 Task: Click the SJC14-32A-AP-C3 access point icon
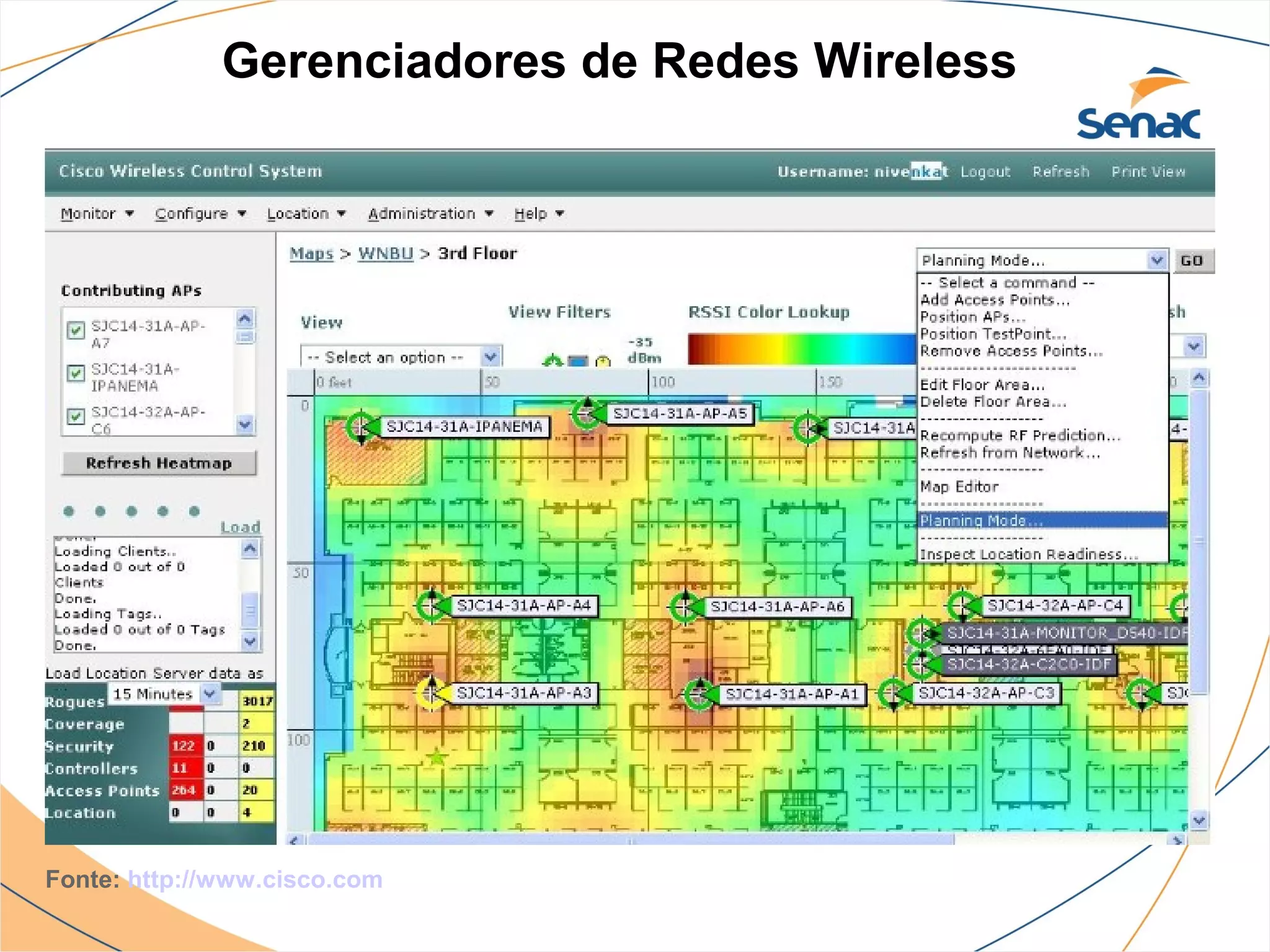893,694
